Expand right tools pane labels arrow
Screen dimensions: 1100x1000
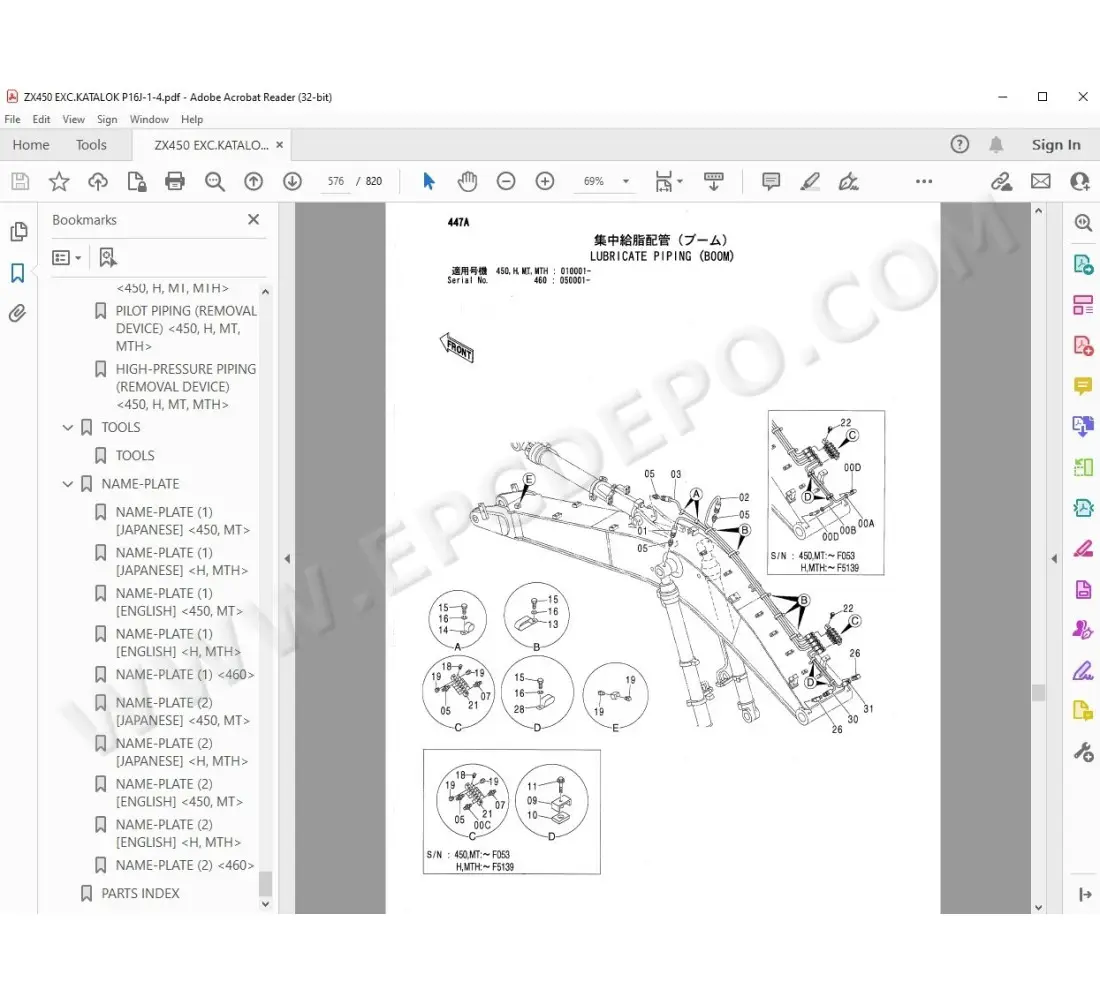[x=1085, y=894]
